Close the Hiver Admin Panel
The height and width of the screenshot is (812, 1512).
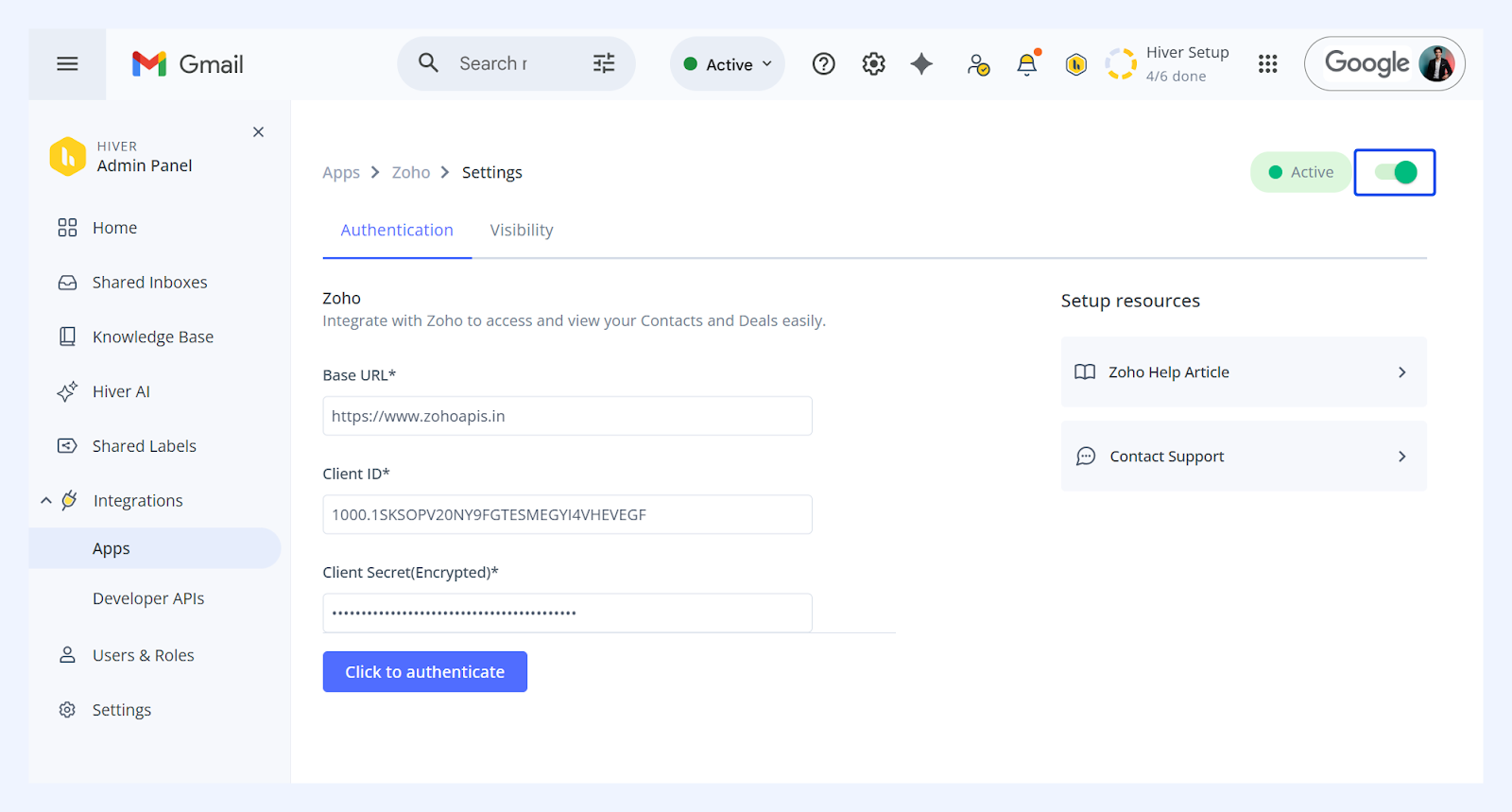(x=258, y=132)
